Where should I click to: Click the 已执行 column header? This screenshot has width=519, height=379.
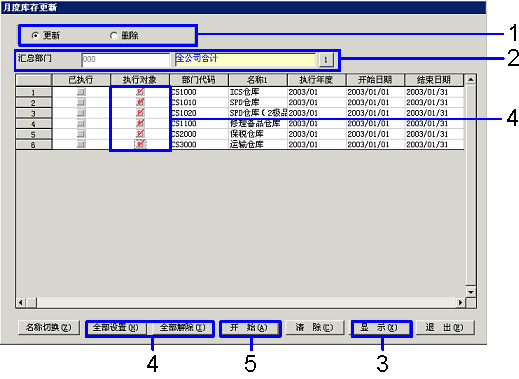coord(81,80)
